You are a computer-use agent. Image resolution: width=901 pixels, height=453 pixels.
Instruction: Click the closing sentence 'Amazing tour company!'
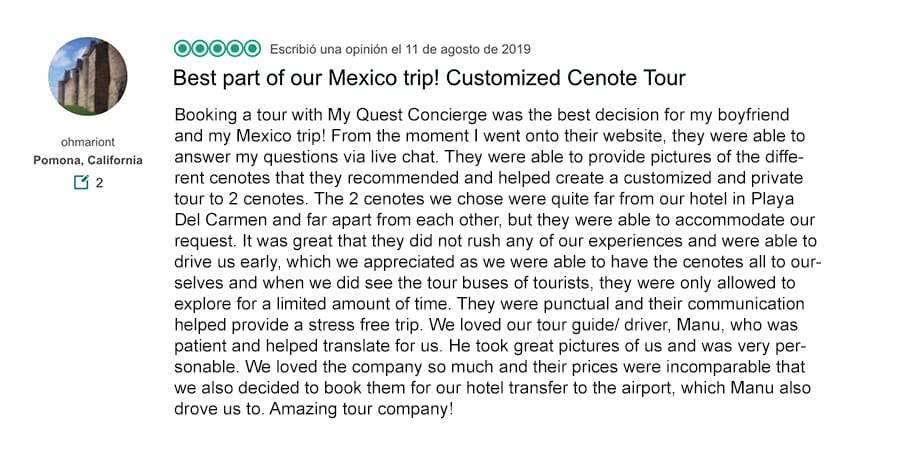(x=361, y=409)
